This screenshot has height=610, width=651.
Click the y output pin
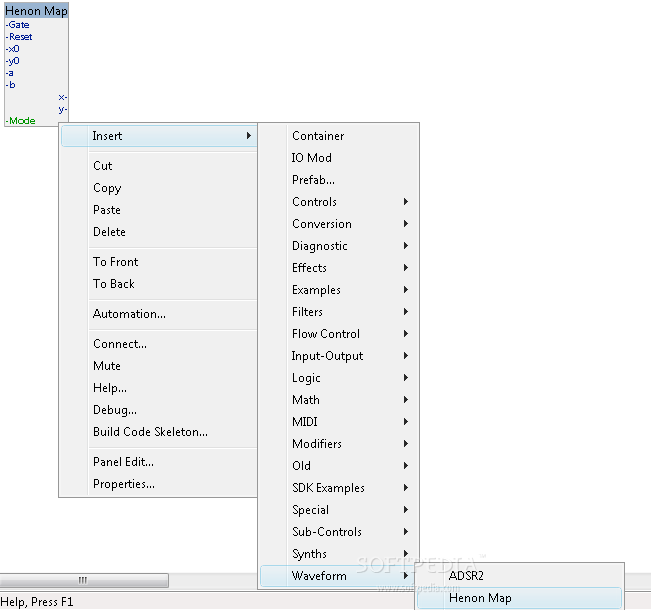click(x=63, y=109)
